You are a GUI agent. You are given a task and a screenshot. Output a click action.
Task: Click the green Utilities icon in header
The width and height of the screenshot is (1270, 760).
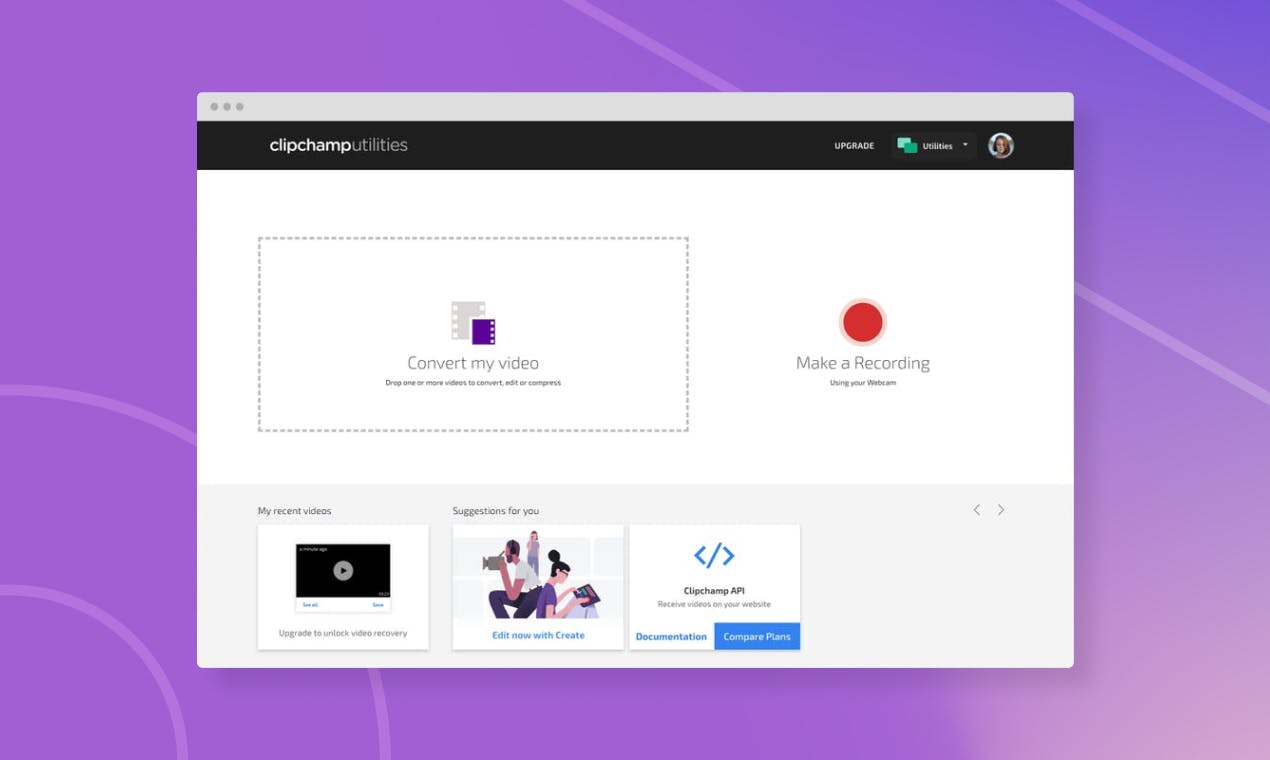pyautogui.click(x=907, y=146)
